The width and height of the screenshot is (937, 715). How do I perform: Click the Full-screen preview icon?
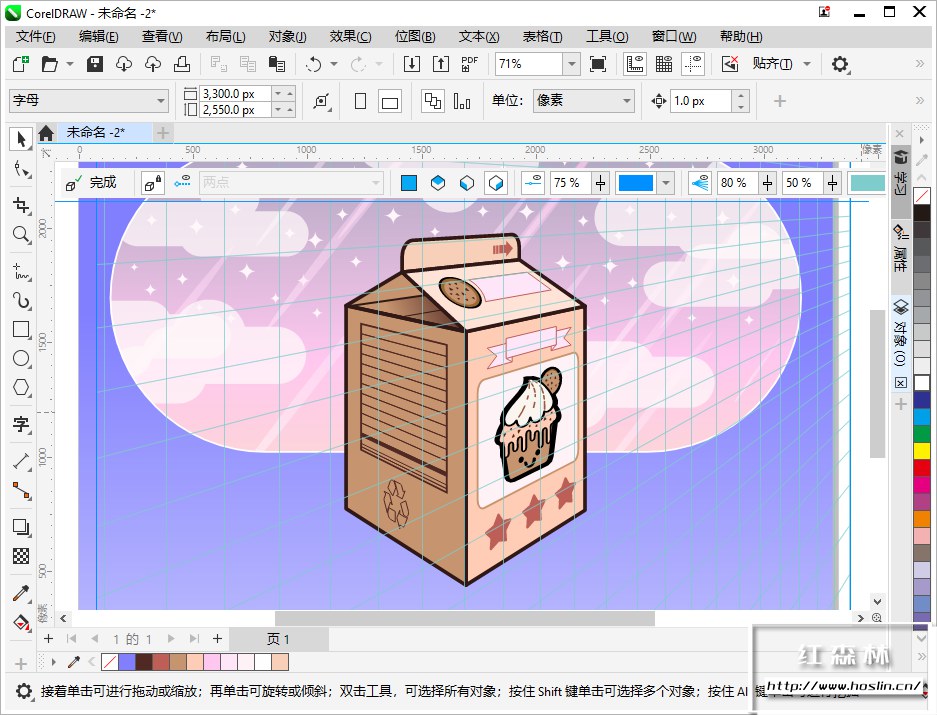point(598,64)
